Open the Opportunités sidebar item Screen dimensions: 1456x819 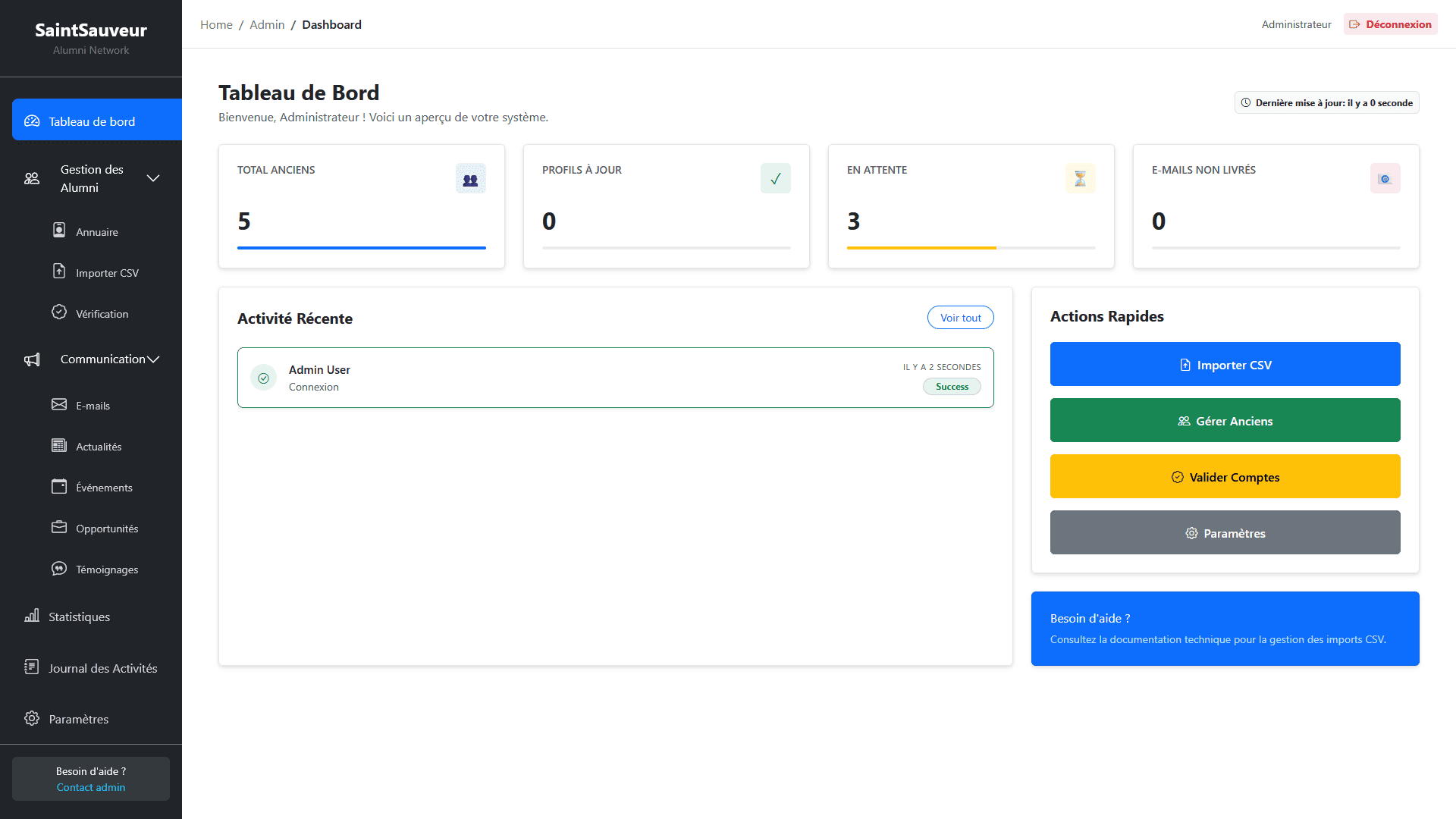[106, 529]
